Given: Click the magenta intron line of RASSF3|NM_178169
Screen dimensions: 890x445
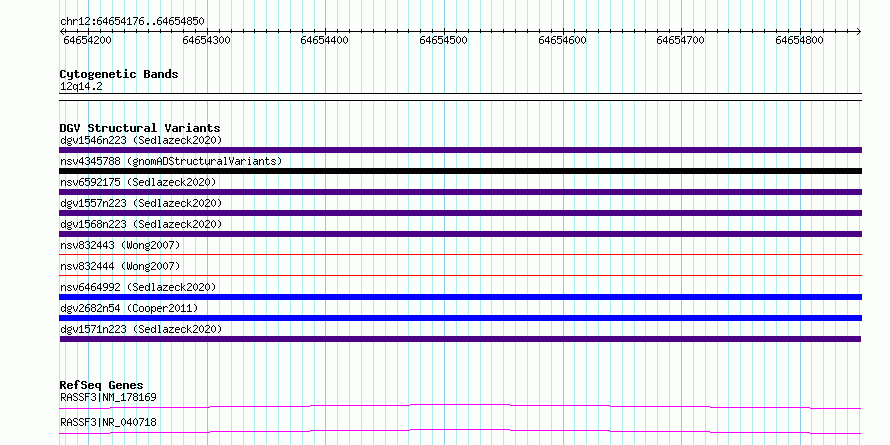Looking at the screenshot, I should click(460, 406).
